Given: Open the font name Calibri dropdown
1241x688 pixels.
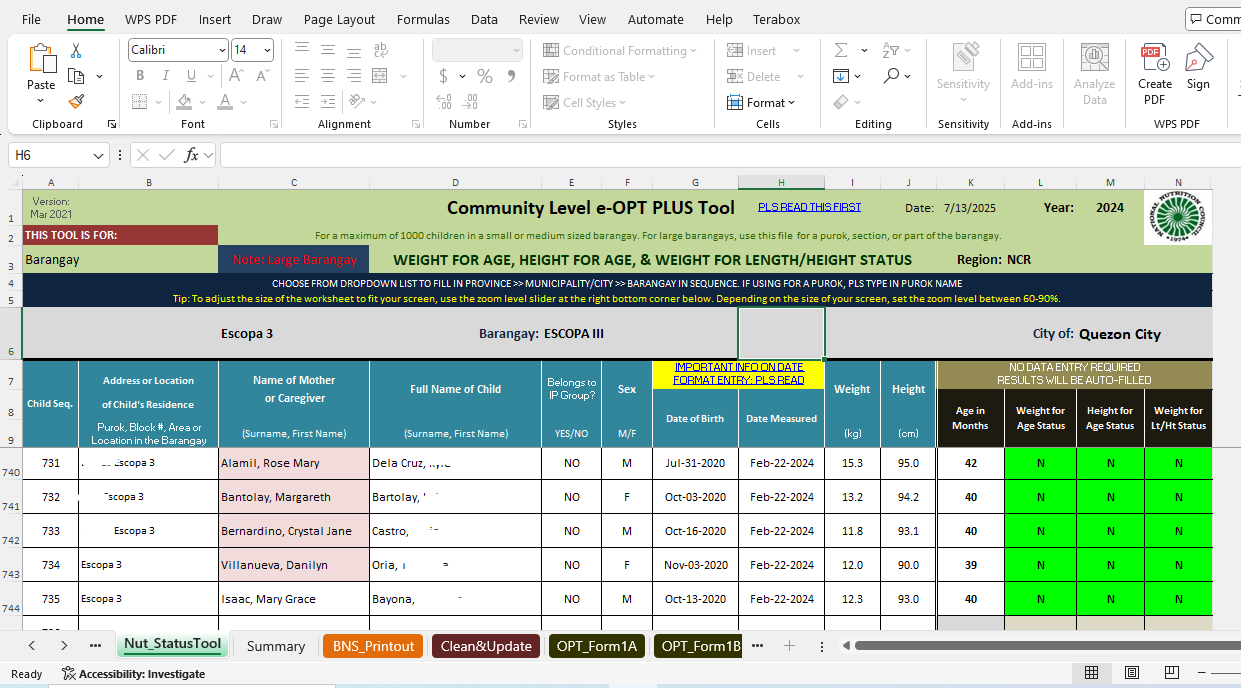Looking at the screenshot, I should (222, 50).
